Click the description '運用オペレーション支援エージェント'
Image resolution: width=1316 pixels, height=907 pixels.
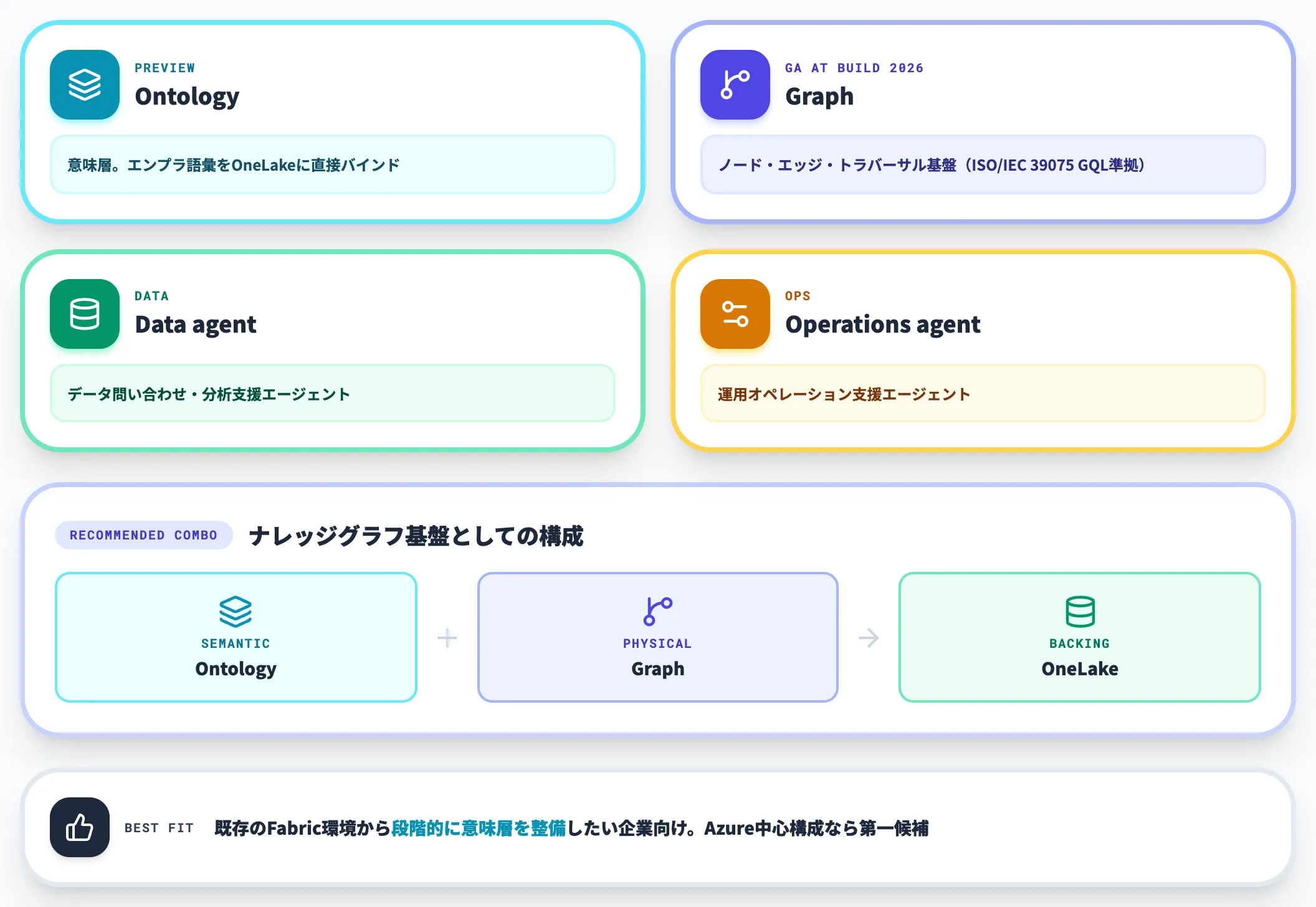point(844,394)
